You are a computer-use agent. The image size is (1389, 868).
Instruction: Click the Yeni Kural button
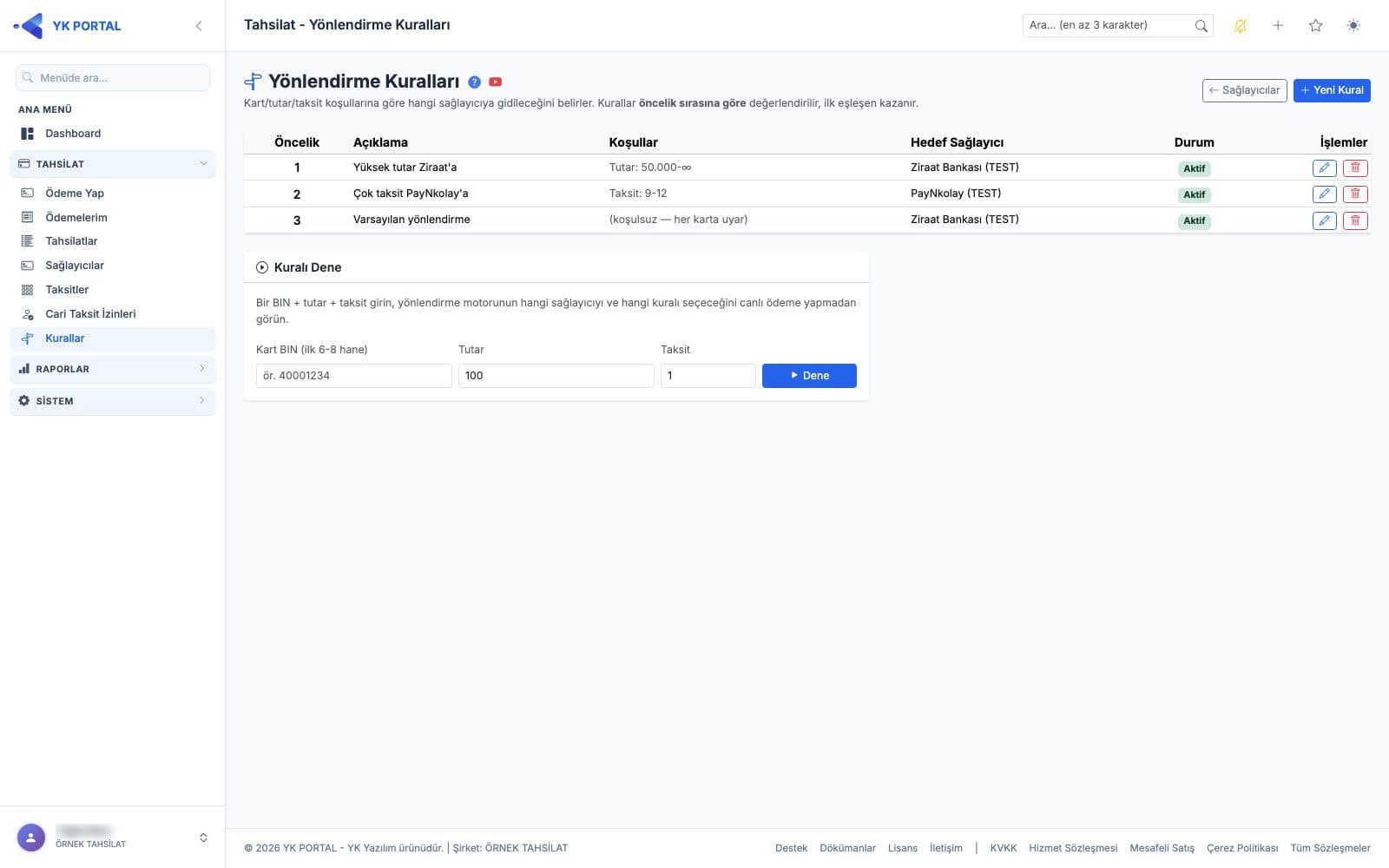tap(1332, 90)
